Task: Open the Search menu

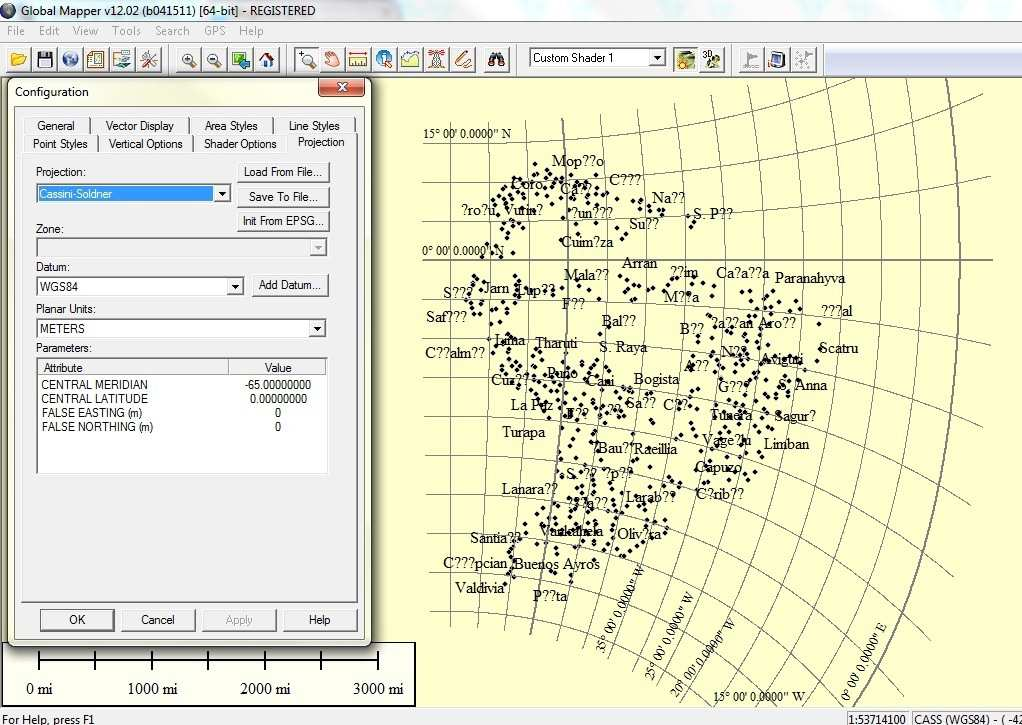Action: click(x=172, y=31)
